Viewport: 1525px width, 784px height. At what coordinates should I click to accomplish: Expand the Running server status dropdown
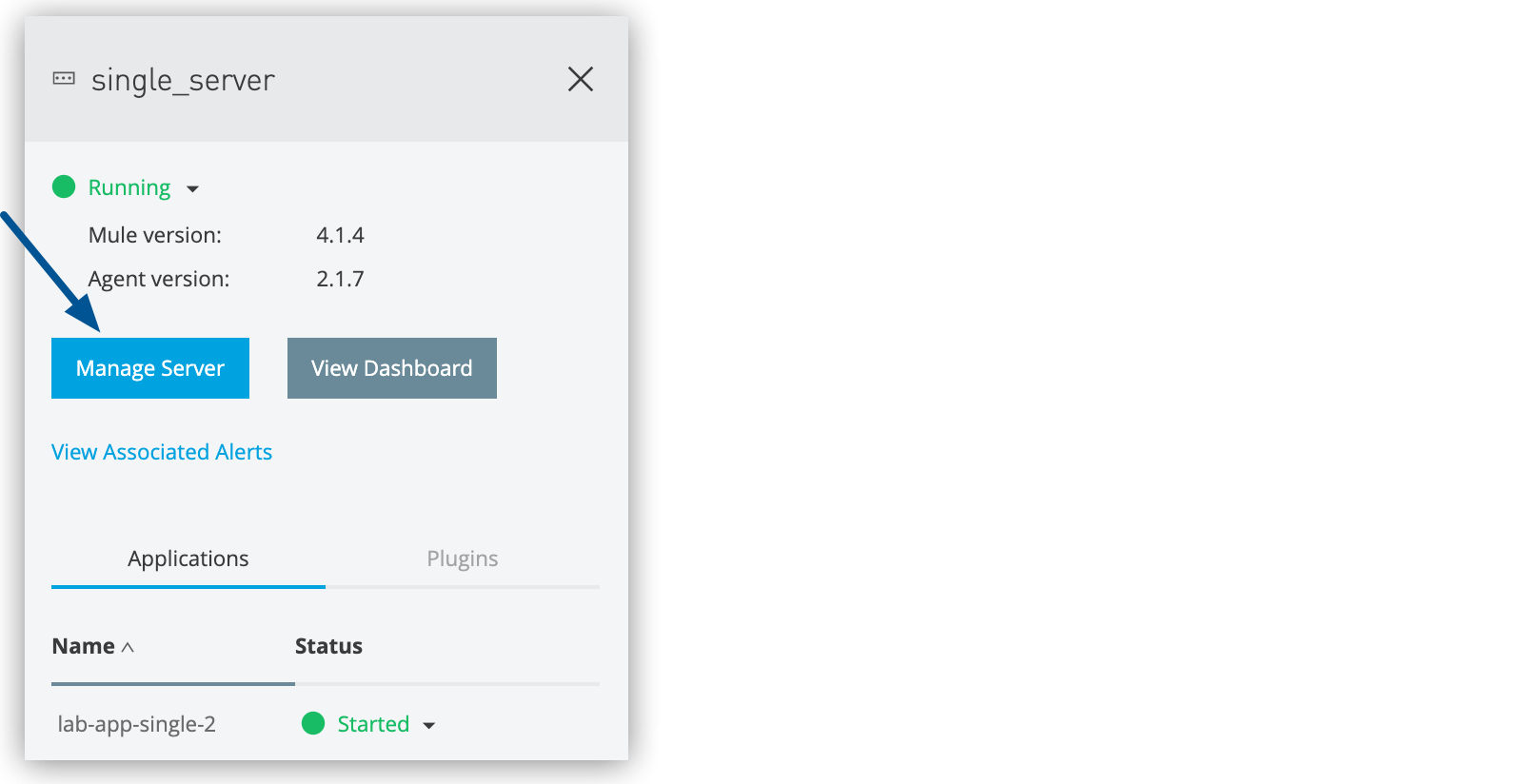point(193,189)
